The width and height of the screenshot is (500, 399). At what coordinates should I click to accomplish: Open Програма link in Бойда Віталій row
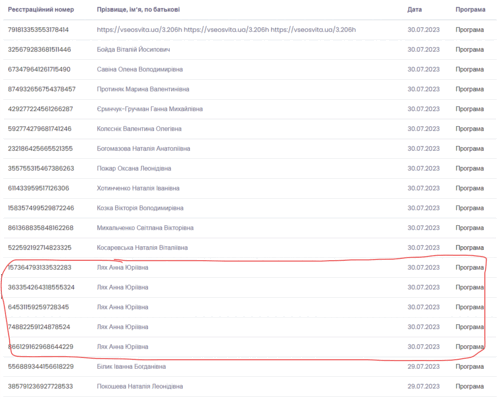[x=470, y=50]
